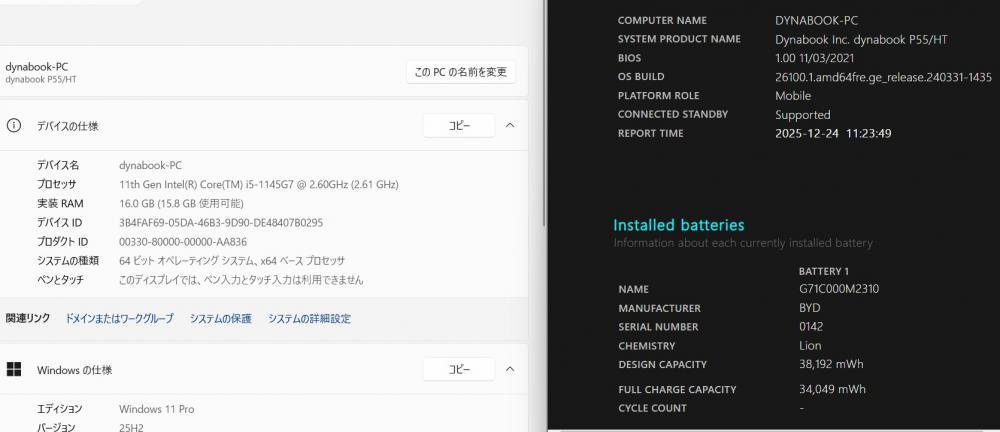Select processor value 11th Gen Intel Core i5-1145G7
The width and height of the screenshot is (1000, 432).
tap(259, 184)
